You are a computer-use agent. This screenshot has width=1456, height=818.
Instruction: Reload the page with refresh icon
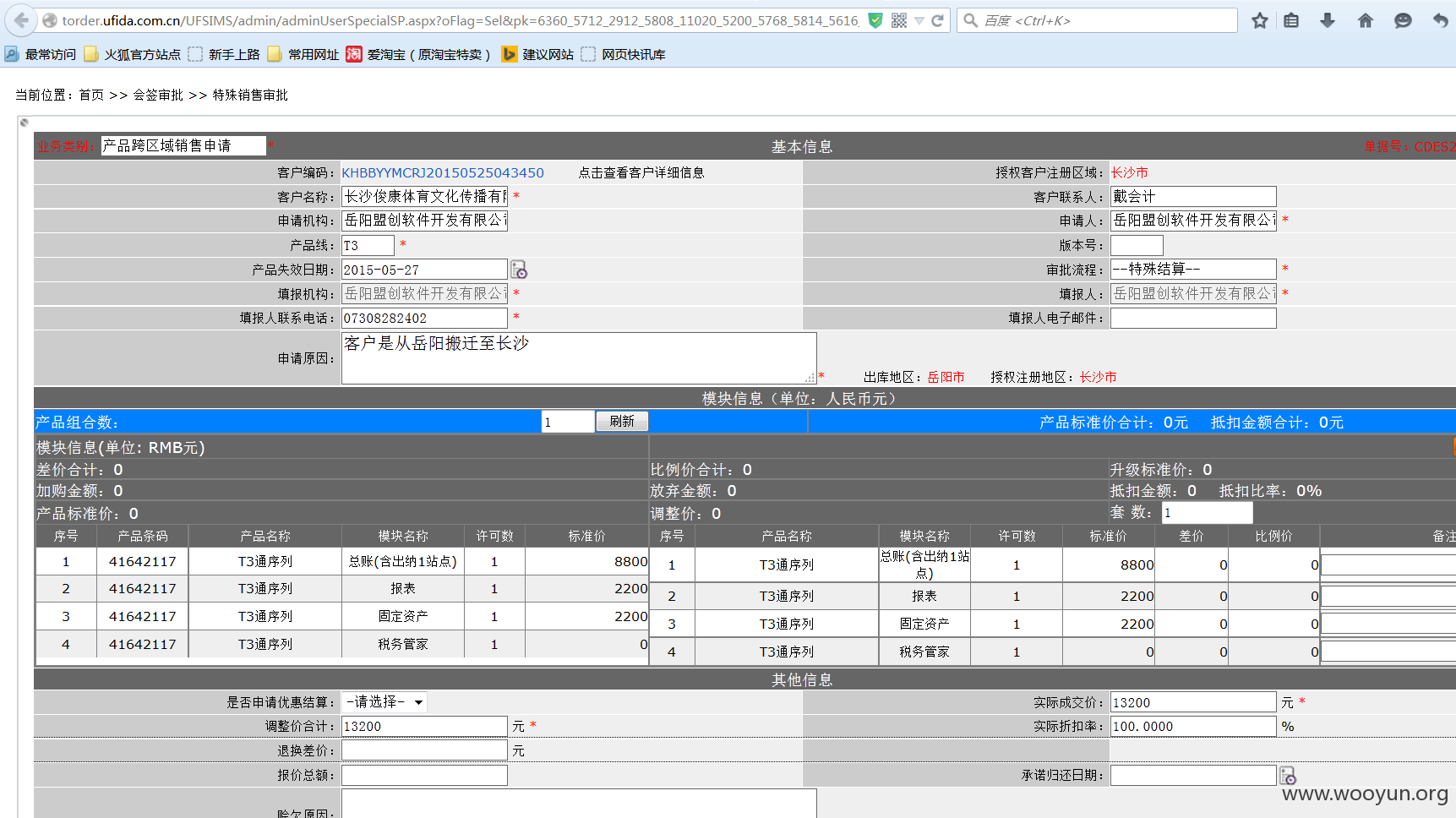click(x=937, y=20)
